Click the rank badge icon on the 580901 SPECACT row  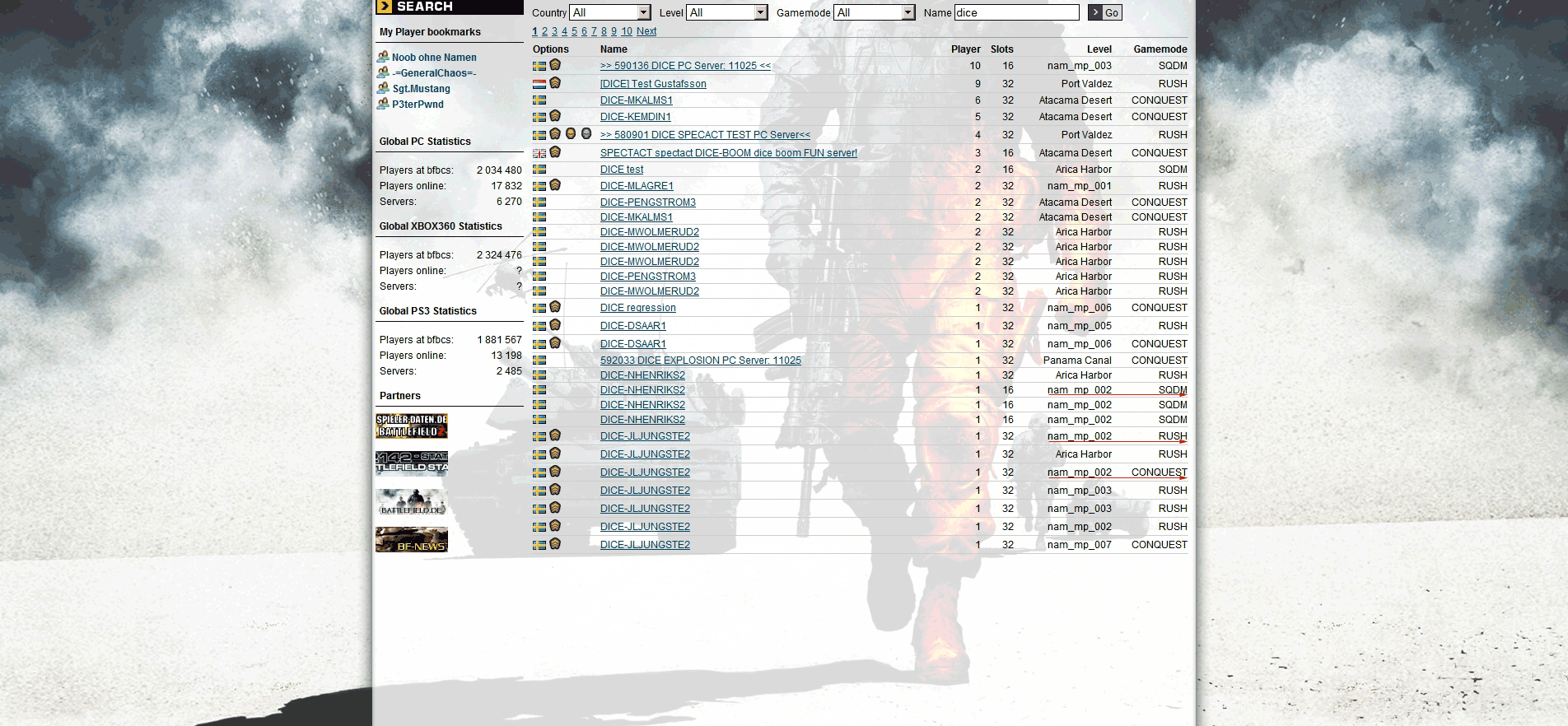[x=555, y=134]
